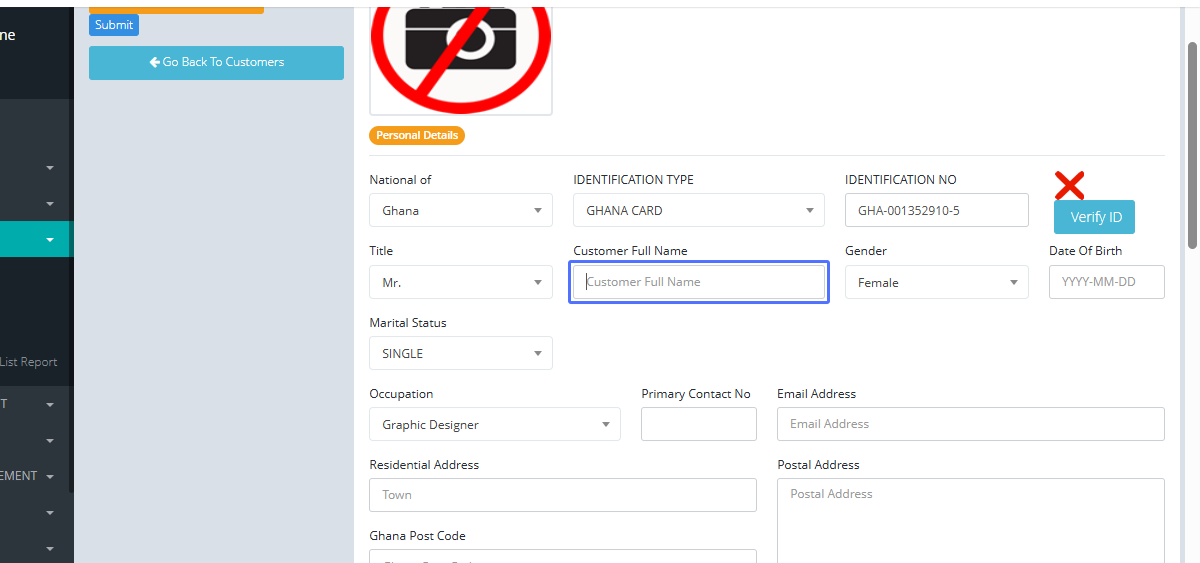Click the Date Of Birth field
Viewport: 1200px width, 563px height.
click(x=1106, y=282)
